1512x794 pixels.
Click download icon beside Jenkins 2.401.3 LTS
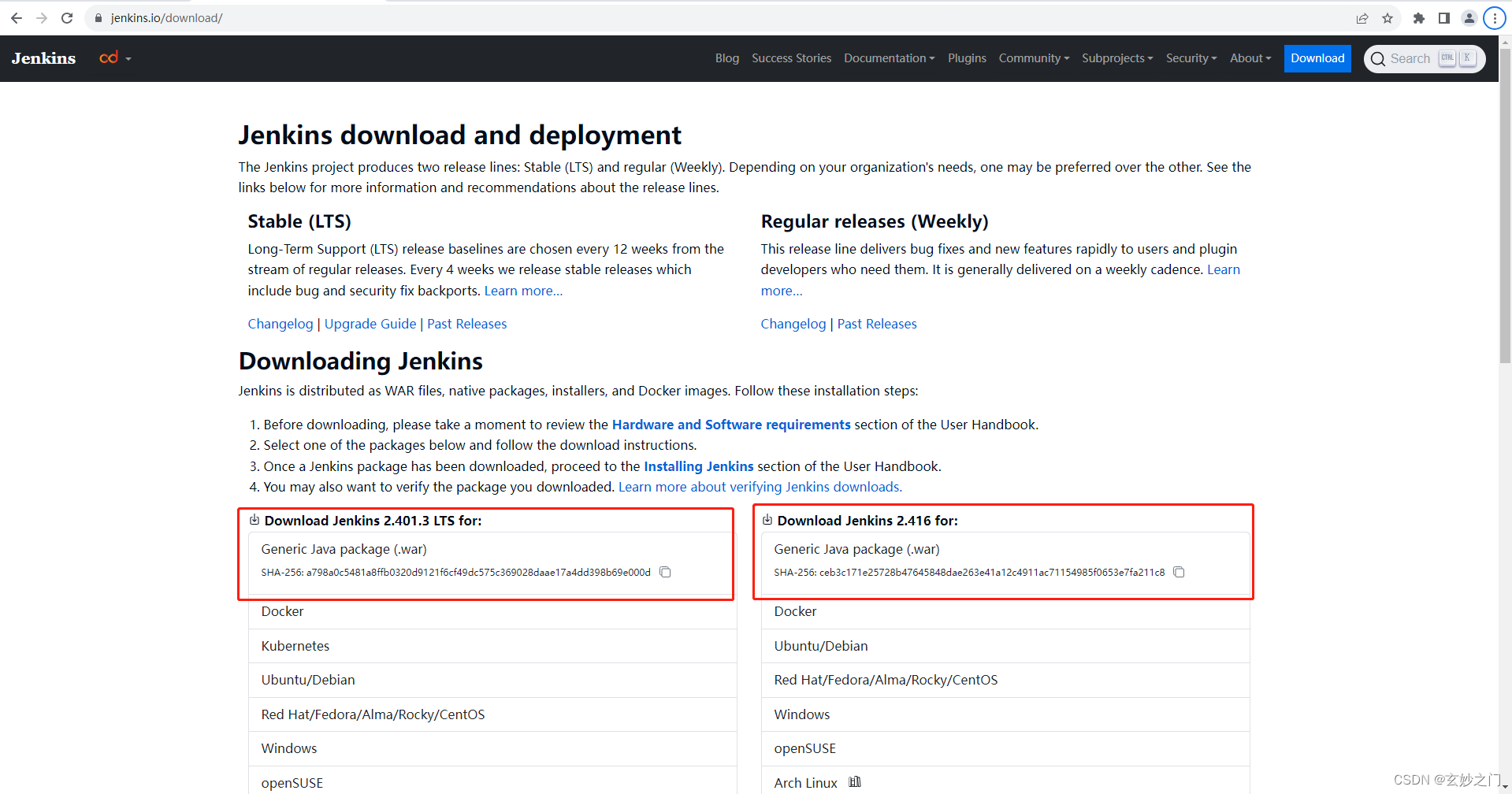pyautogui.click(x=254, y=520)
